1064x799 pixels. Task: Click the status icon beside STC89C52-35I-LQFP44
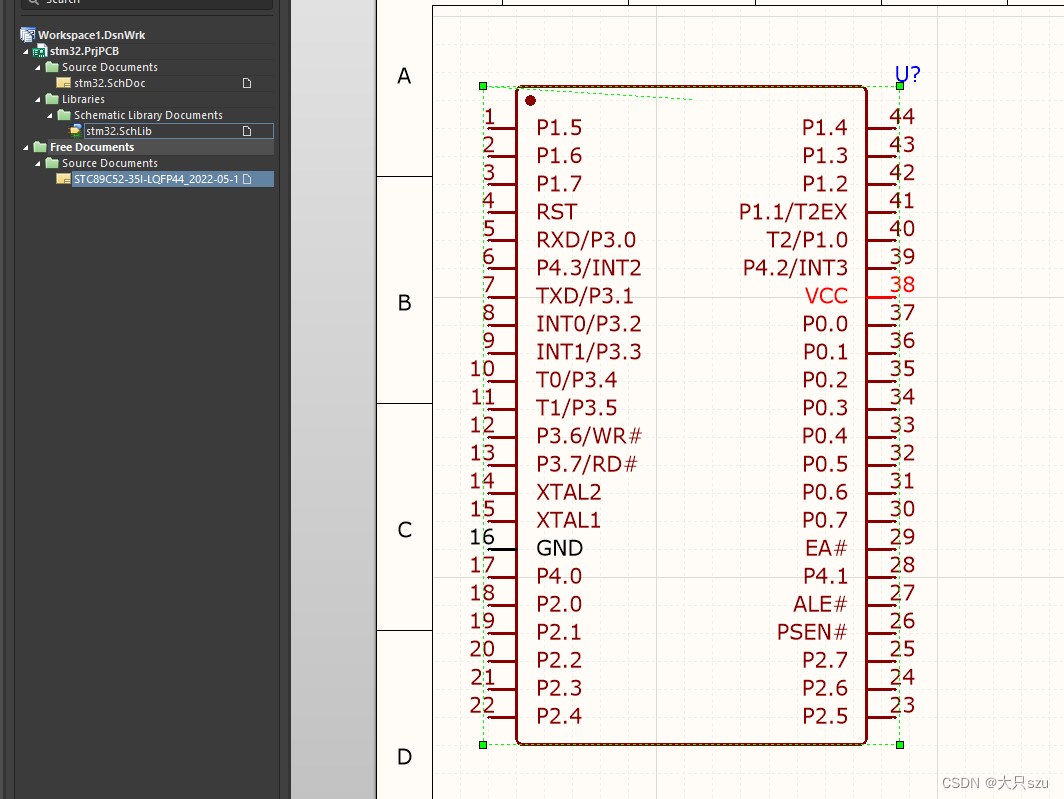[247, 179]
